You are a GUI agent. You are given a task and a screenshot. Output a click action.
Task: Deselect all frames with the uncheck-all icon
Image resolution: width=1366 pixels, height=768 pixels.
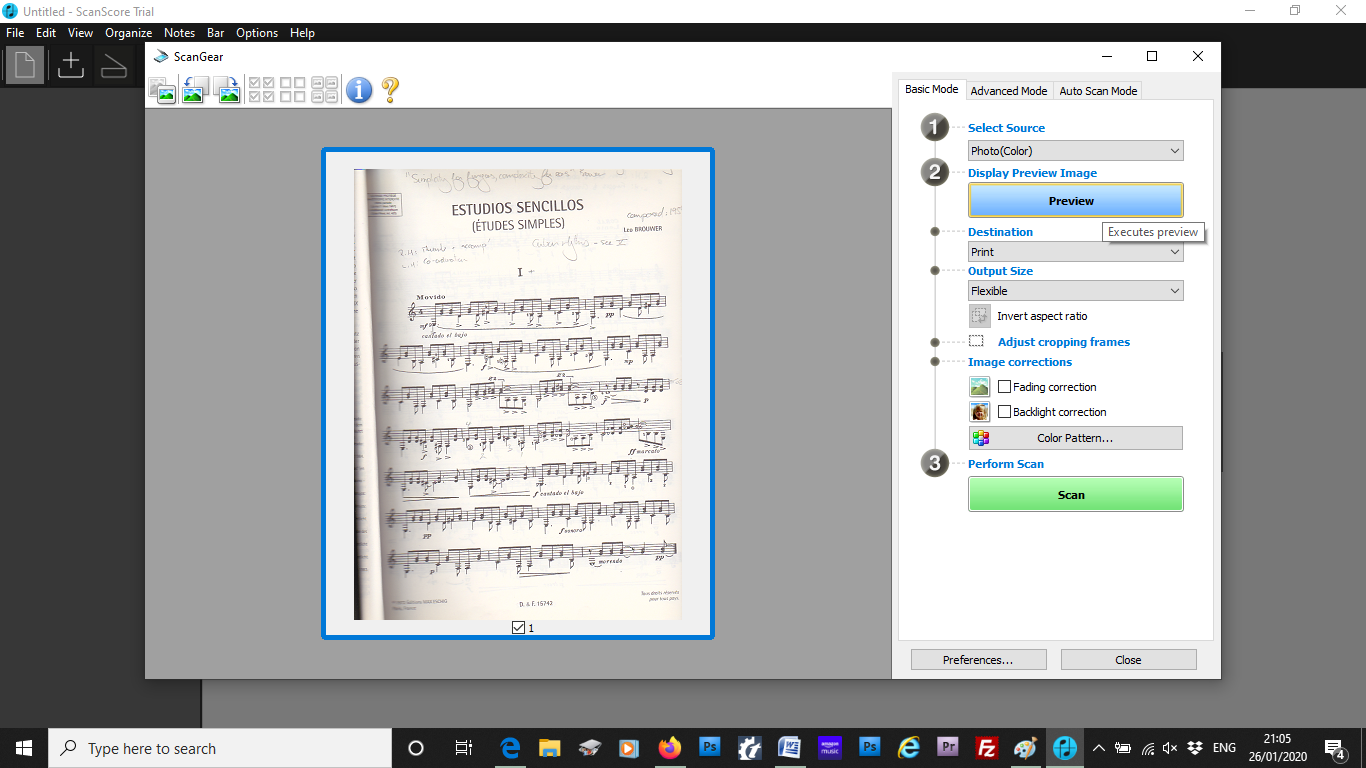pyautogui.click(x=293, y=90)
